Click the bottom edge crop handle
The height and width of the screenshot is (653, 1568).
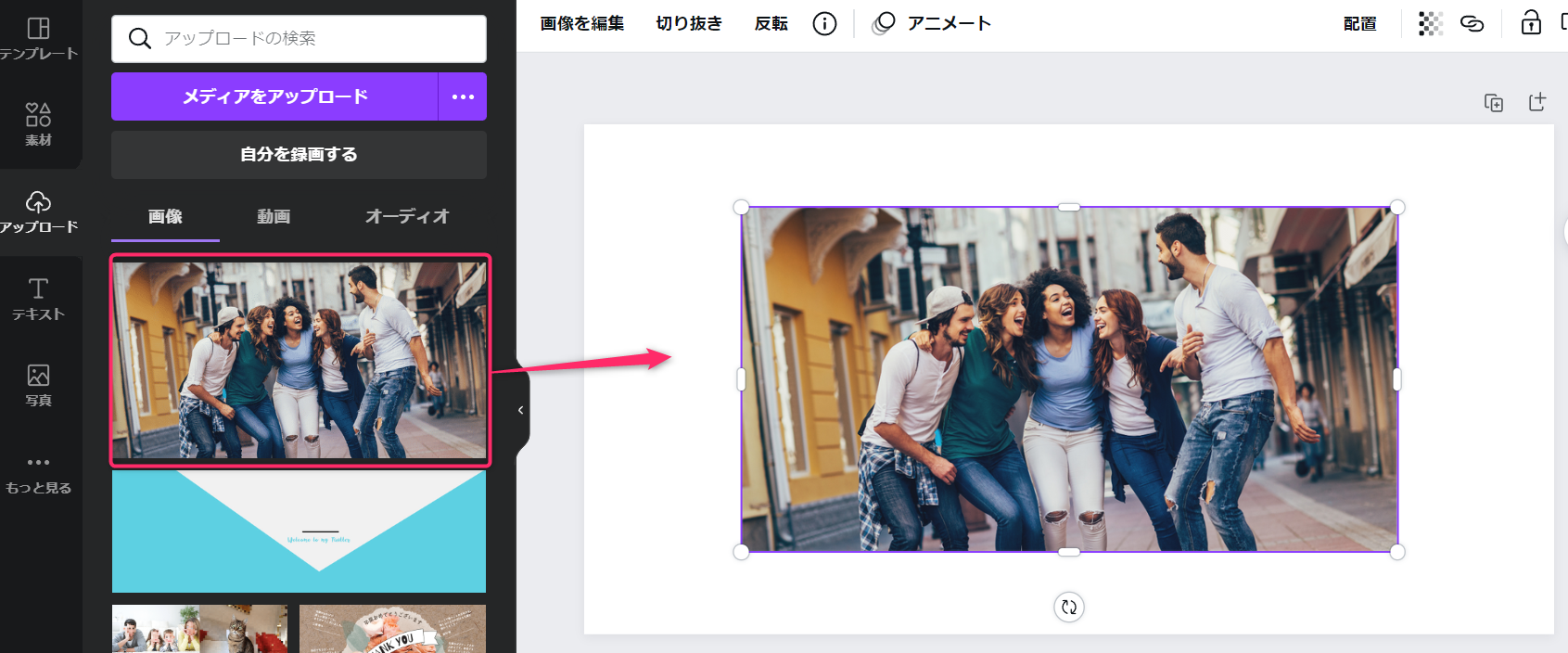1069,552
